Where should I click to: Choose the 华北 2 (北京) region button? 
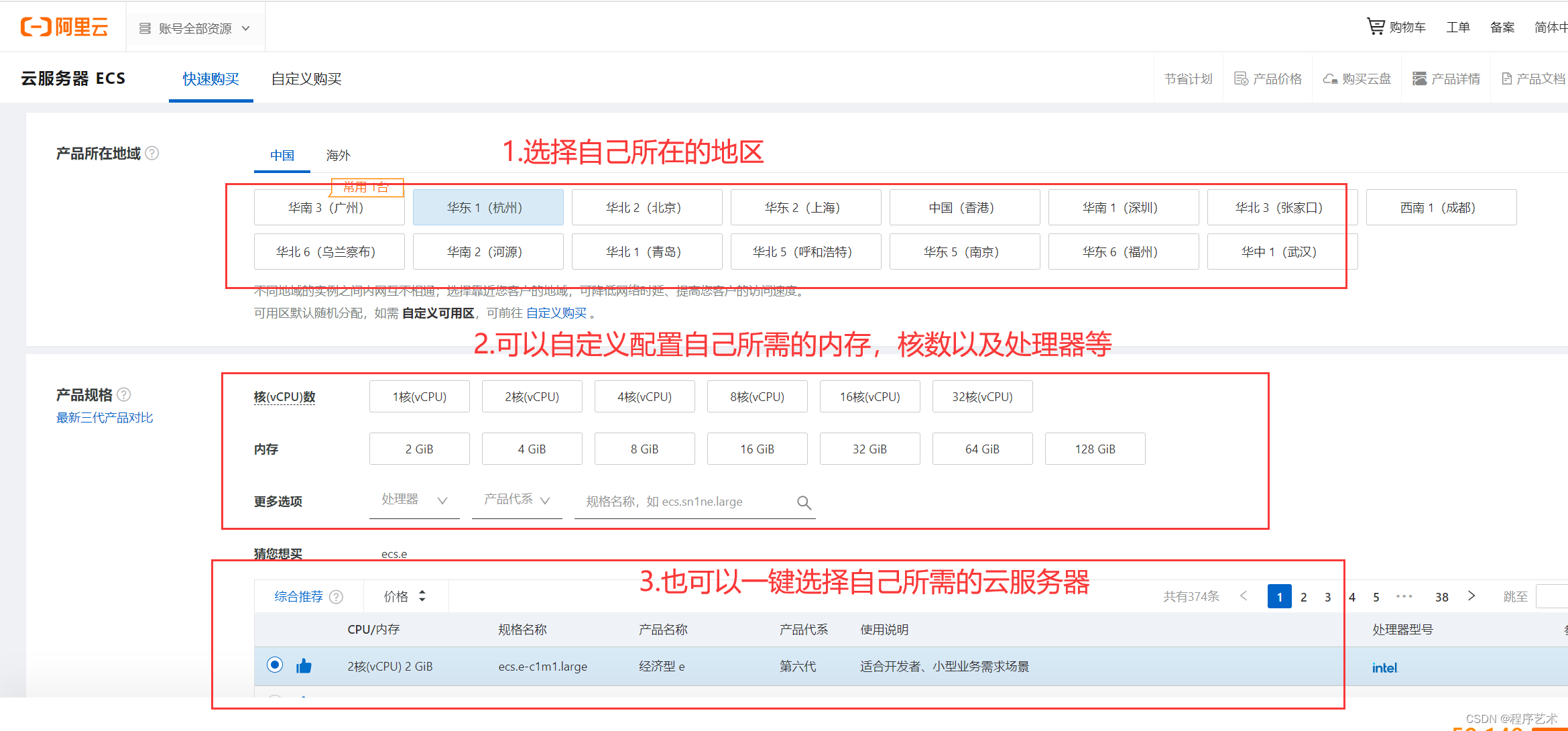click(646, 208)
